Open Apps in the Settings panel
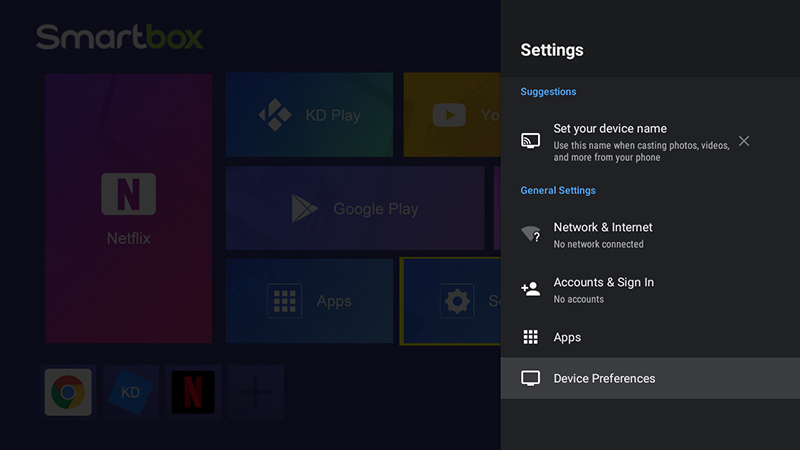Image resolution: width=800 pixels, height=450 pixels. pos(650,337)
